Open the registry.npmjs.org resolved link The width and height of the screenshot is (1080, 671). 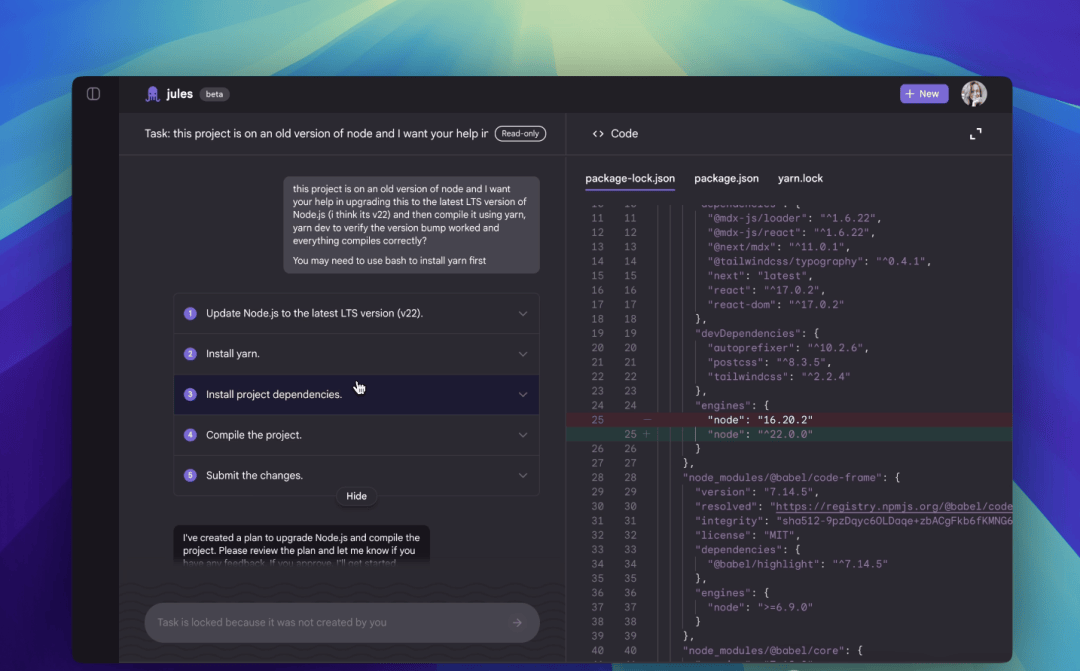point(893,506)
